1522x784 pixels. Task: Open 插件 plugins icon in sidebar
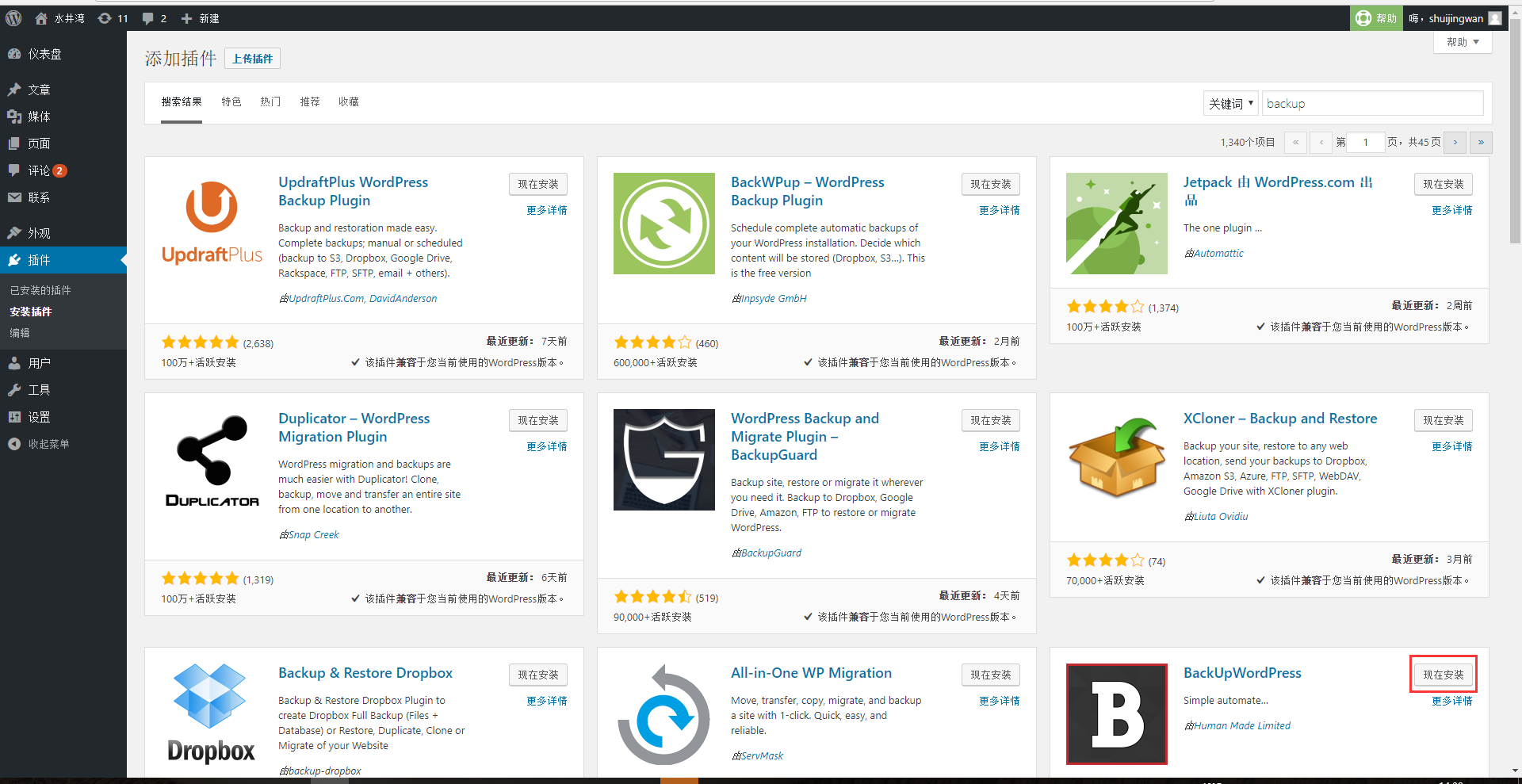14,260
